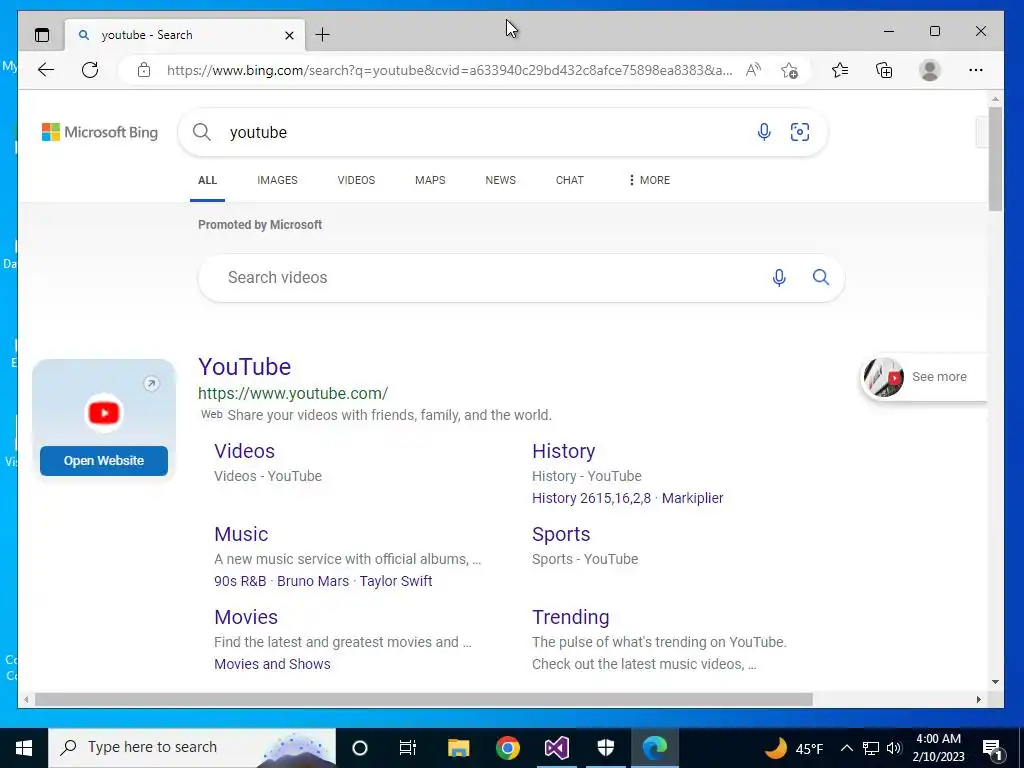The image size is (1024, 768).
Task: Open Visual Studio from taskbar
Action: 557,747
